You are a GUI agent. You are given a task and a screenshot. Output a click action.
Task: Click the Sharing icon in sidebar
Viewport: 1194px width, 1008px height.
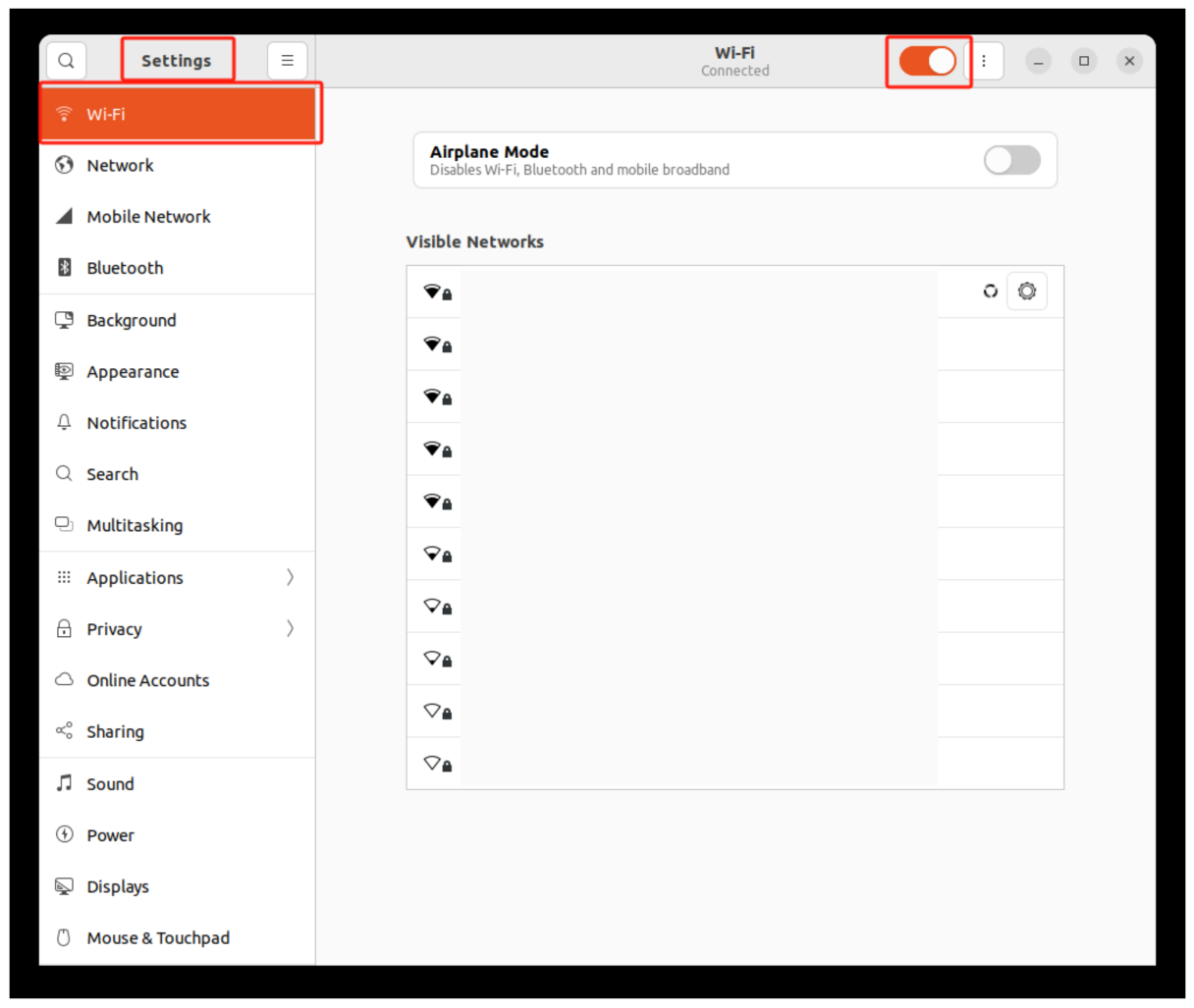64,731
